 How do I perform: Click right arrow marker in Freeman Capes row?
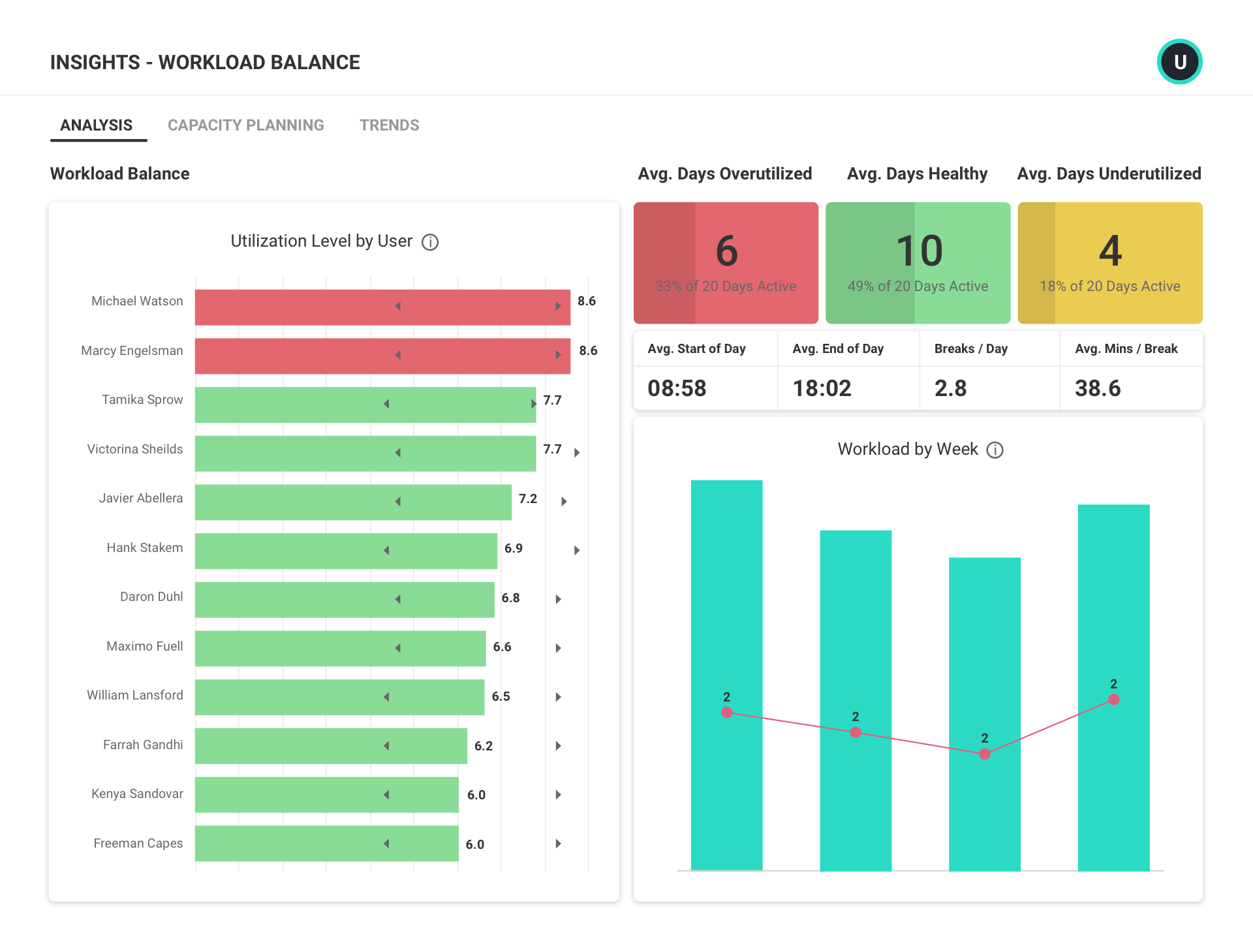click(558, 844)
